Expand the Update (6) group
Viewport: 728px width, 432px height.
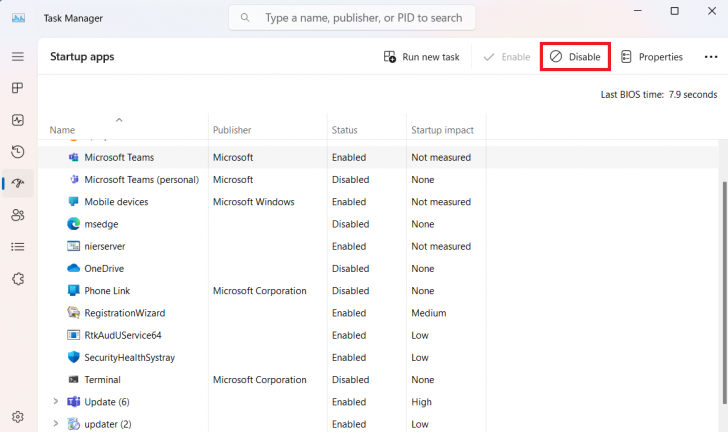[x=55, y=401]
